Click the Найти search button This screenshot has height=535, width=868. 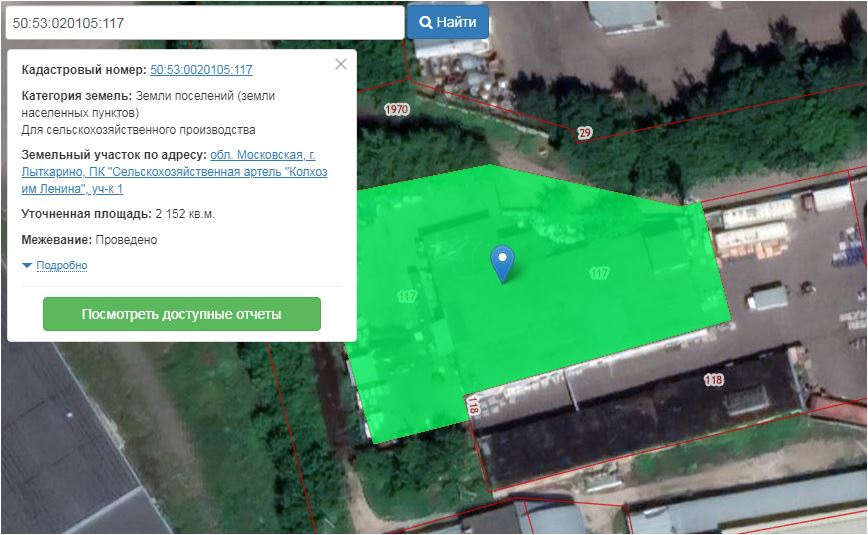(447, 22)
